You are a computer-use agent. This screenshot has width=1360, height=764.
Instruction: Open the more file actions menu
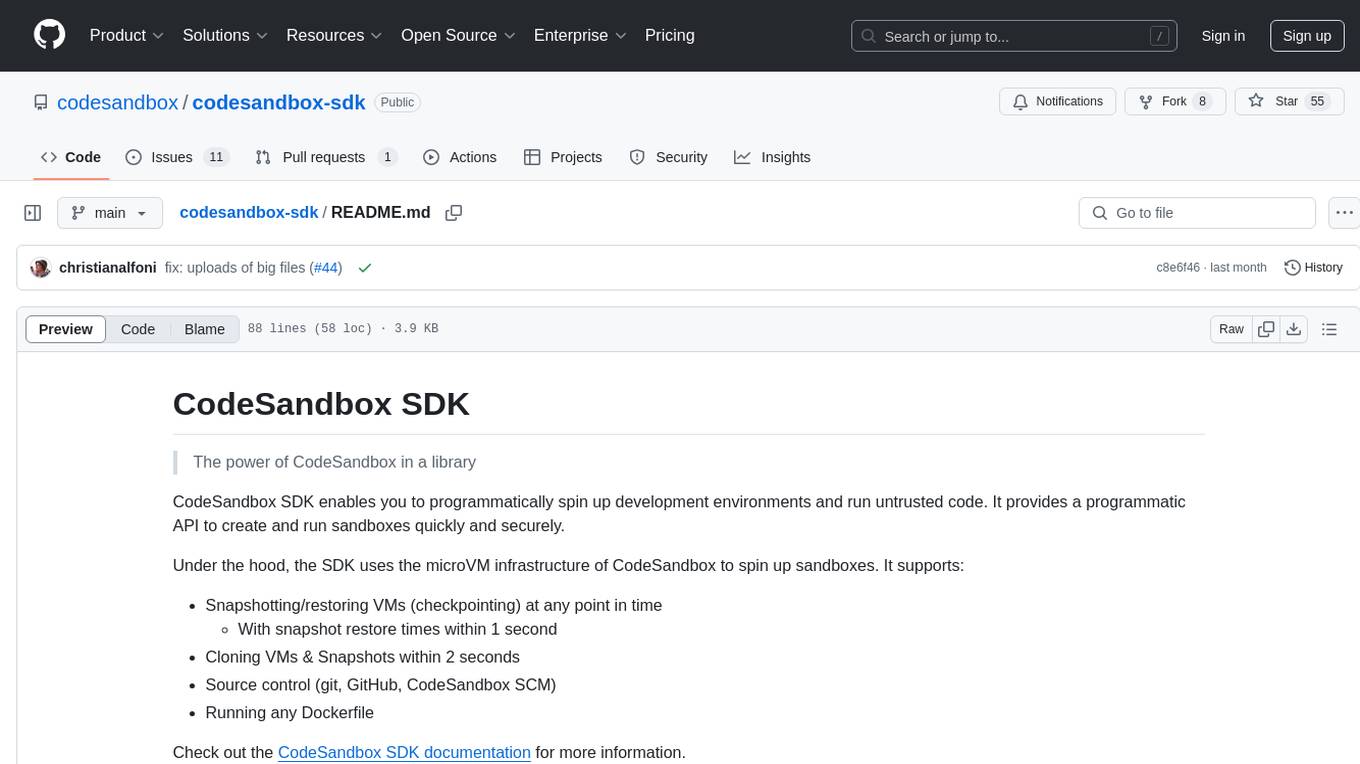coord(1344,213)
